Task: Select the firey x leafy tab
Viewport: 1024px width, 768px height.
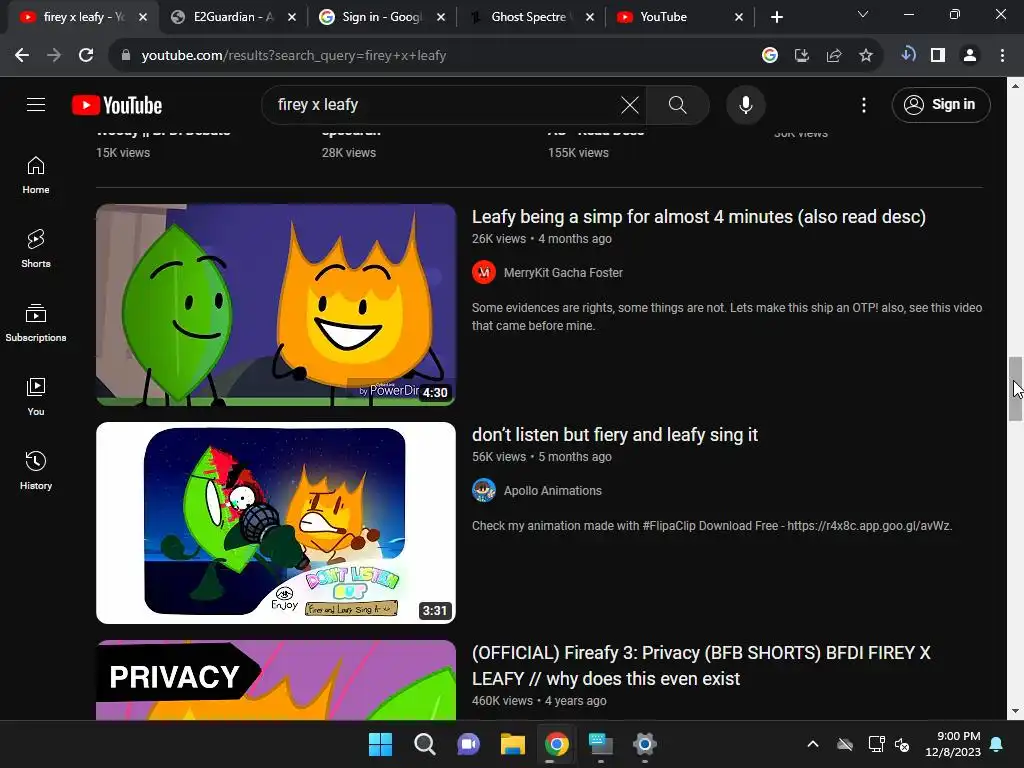Action: pos(84,17)
